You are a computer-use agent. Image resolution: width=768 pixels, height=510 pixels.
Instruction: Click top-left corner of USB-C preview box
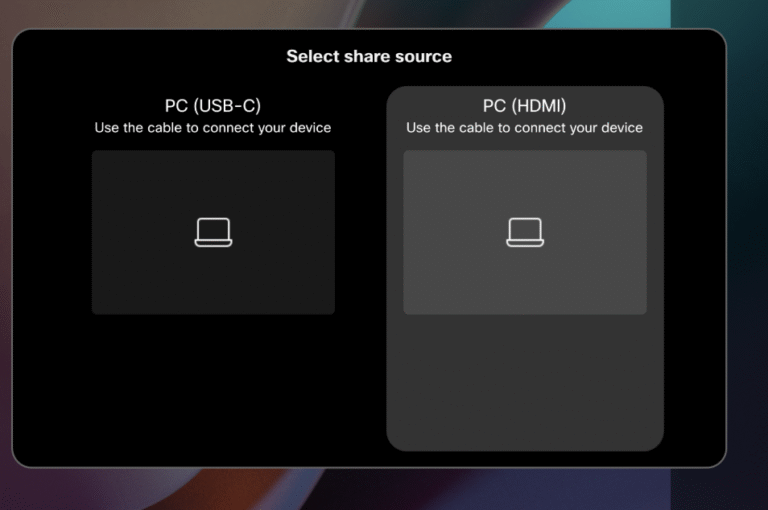(96, 155)
